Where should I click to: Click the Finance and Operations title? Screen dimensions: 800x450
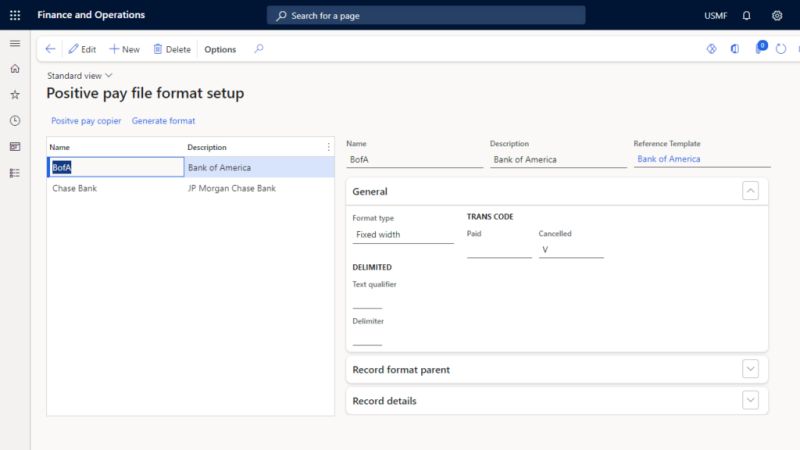pos(91,15)
